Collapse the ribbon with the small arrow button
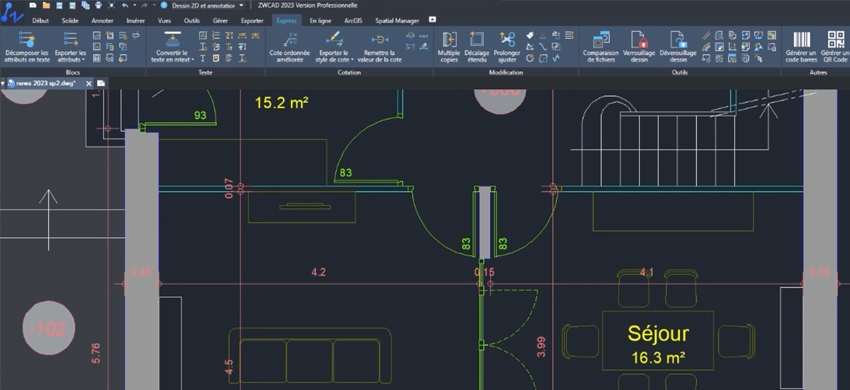Viewport: 850px width, 390px height. point(432,20)
